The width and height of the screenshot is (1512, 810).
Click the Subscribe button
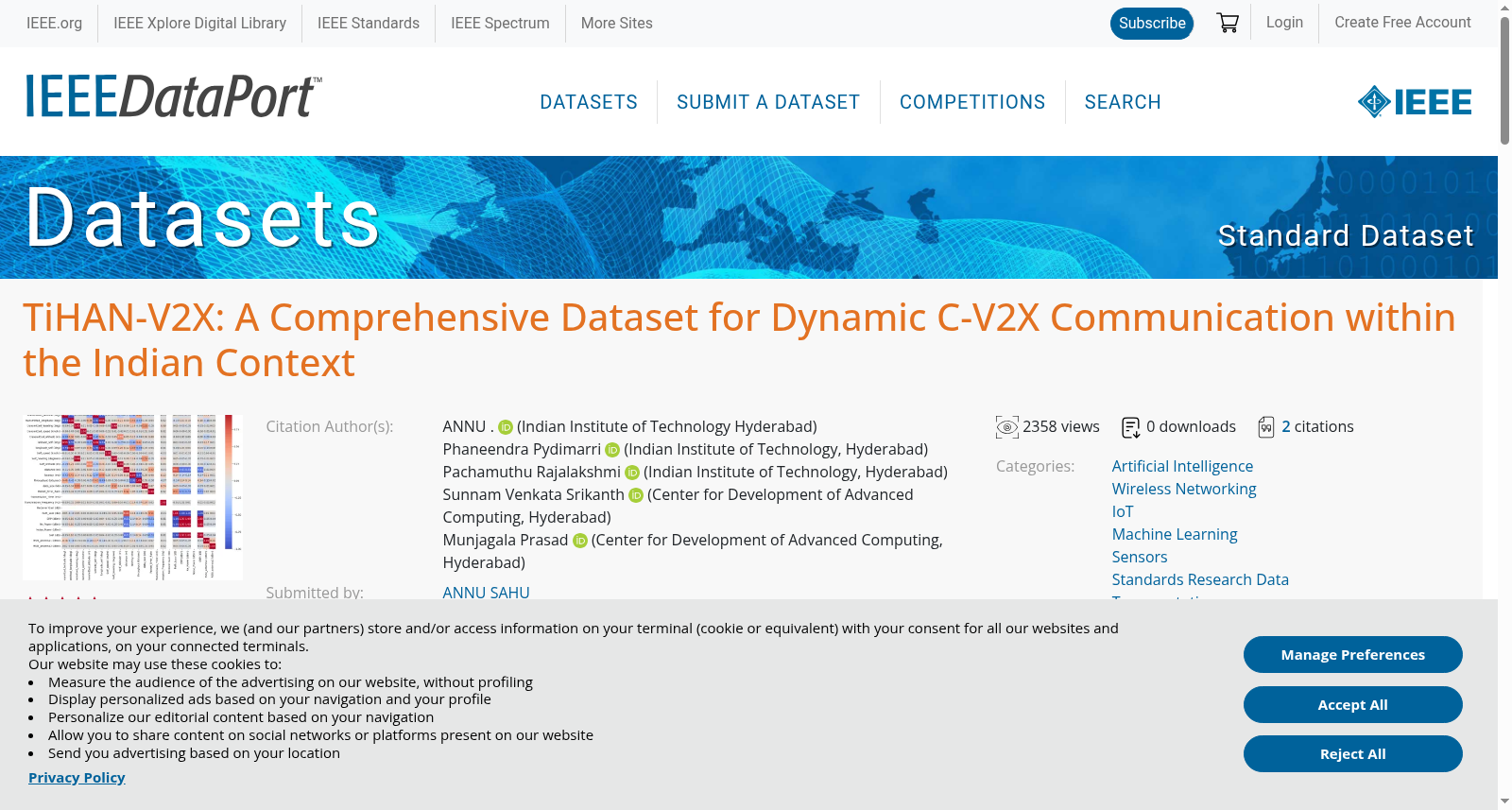(1152, 23)
